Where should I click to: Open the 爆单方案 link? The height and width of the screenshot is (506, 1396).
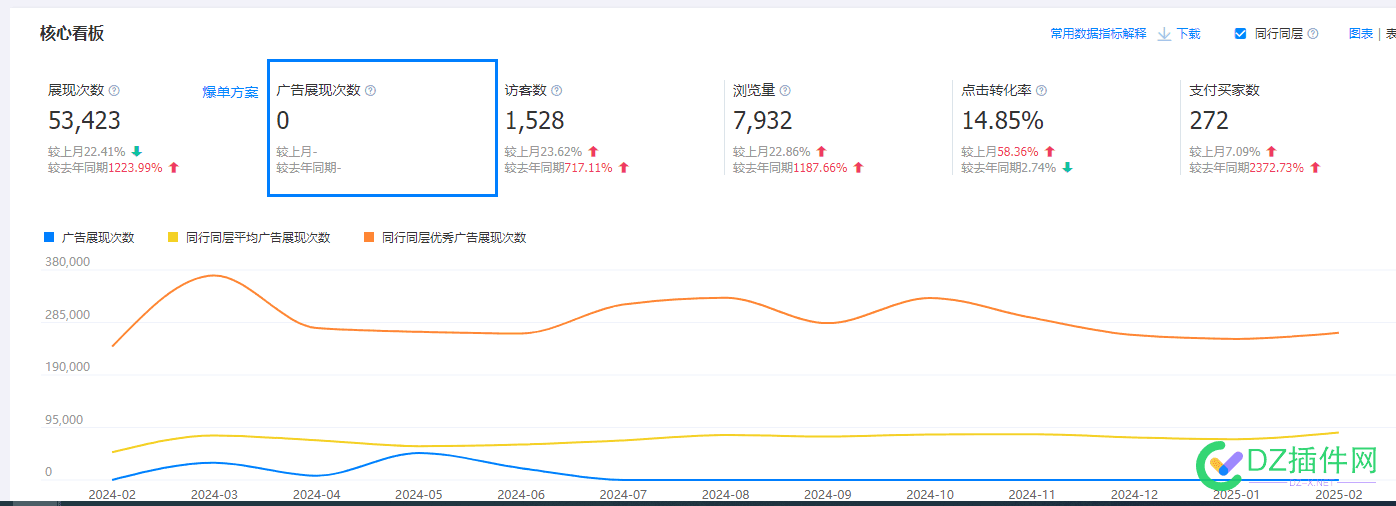[x=230, y=92]
